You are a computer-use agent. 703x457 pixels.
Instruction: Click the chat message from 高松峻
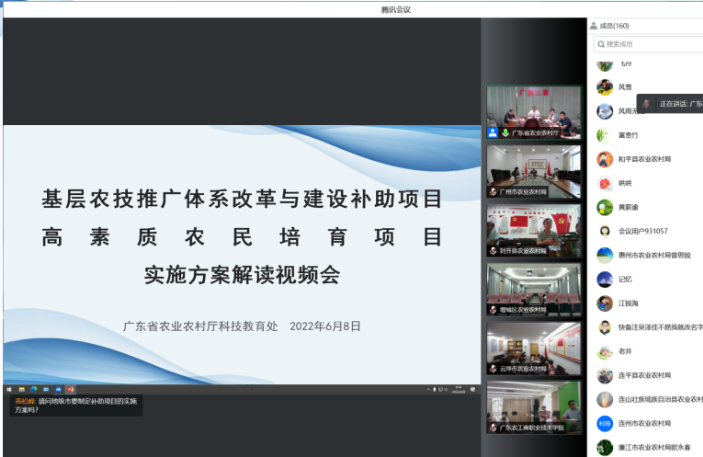click(x=75, y=404)
